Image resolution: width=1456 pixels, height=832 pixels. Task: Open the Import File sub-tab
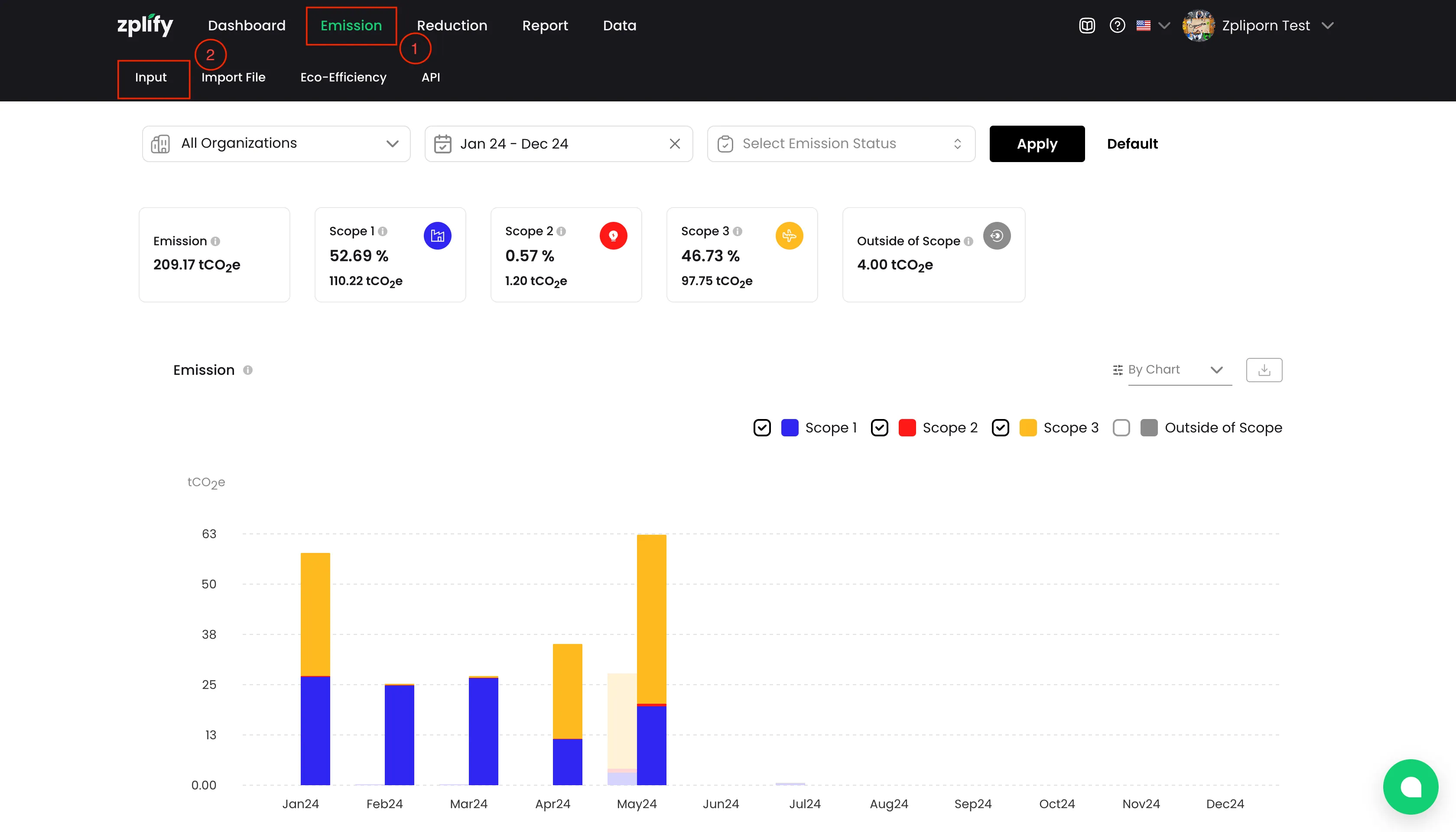coord(233,77)
